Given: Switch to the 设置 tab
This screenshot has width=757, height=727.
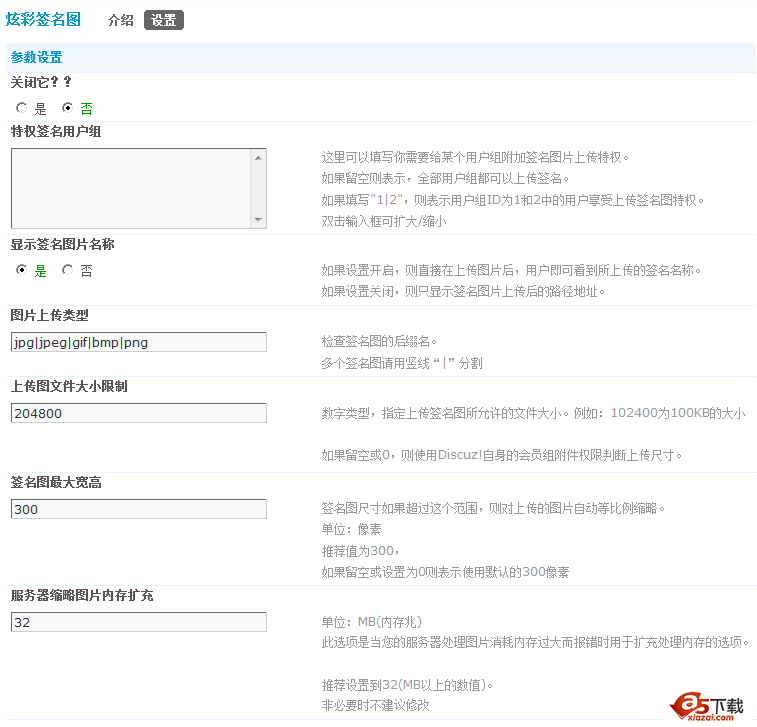Looking at the screenshot, I should [x=164, y=20].
